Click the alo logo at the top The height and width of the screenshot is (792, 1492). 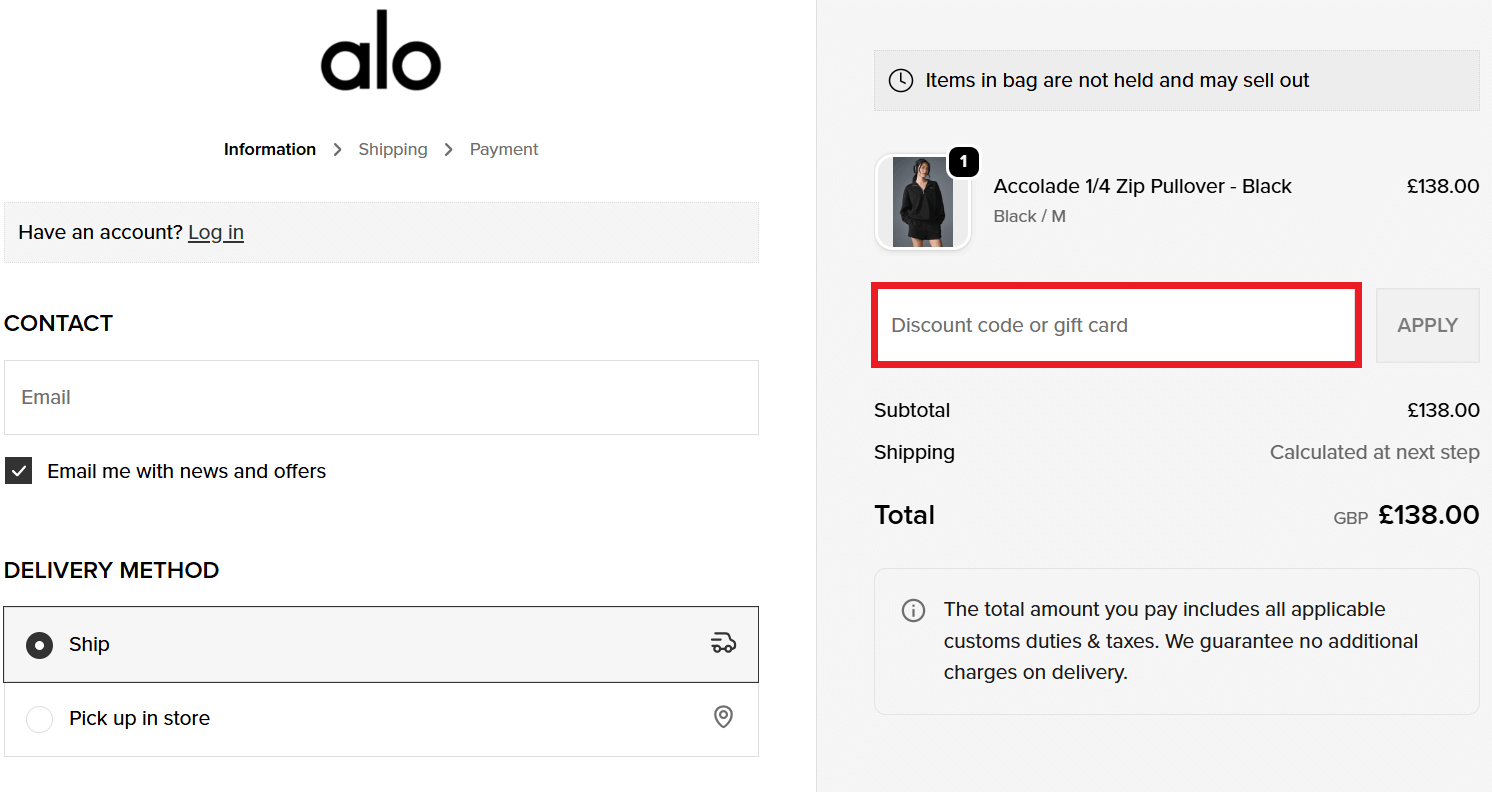pyautogui.click(x=380, y=50)
